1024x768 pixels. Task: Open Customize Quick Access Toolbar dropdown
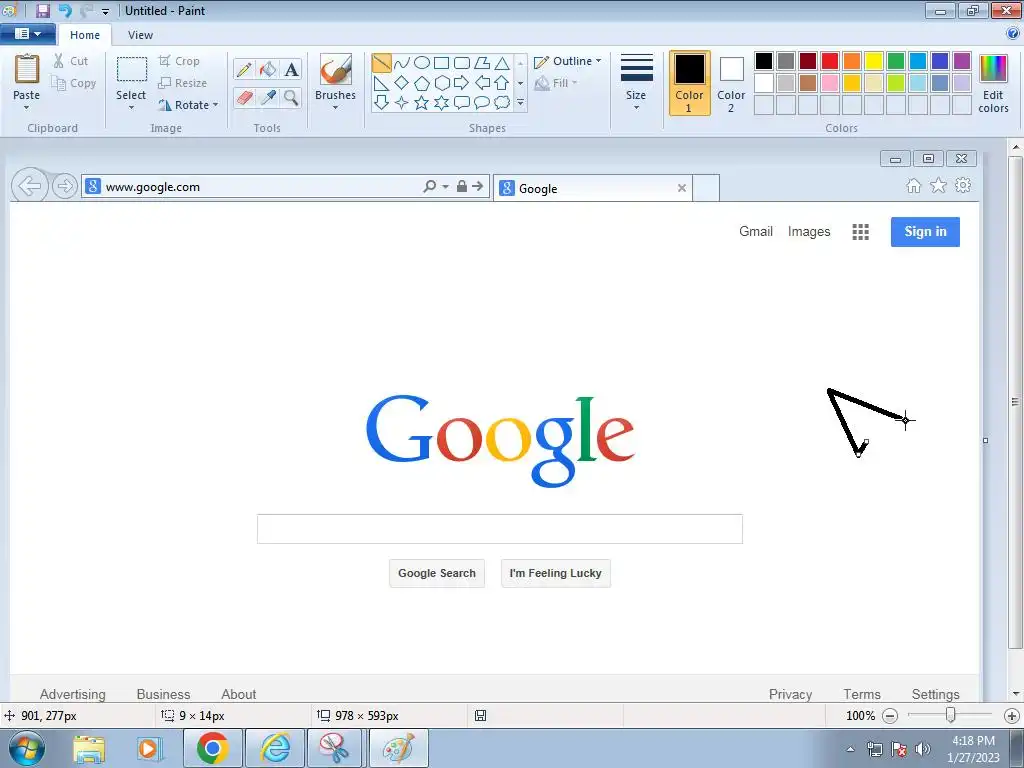(105, 11)
